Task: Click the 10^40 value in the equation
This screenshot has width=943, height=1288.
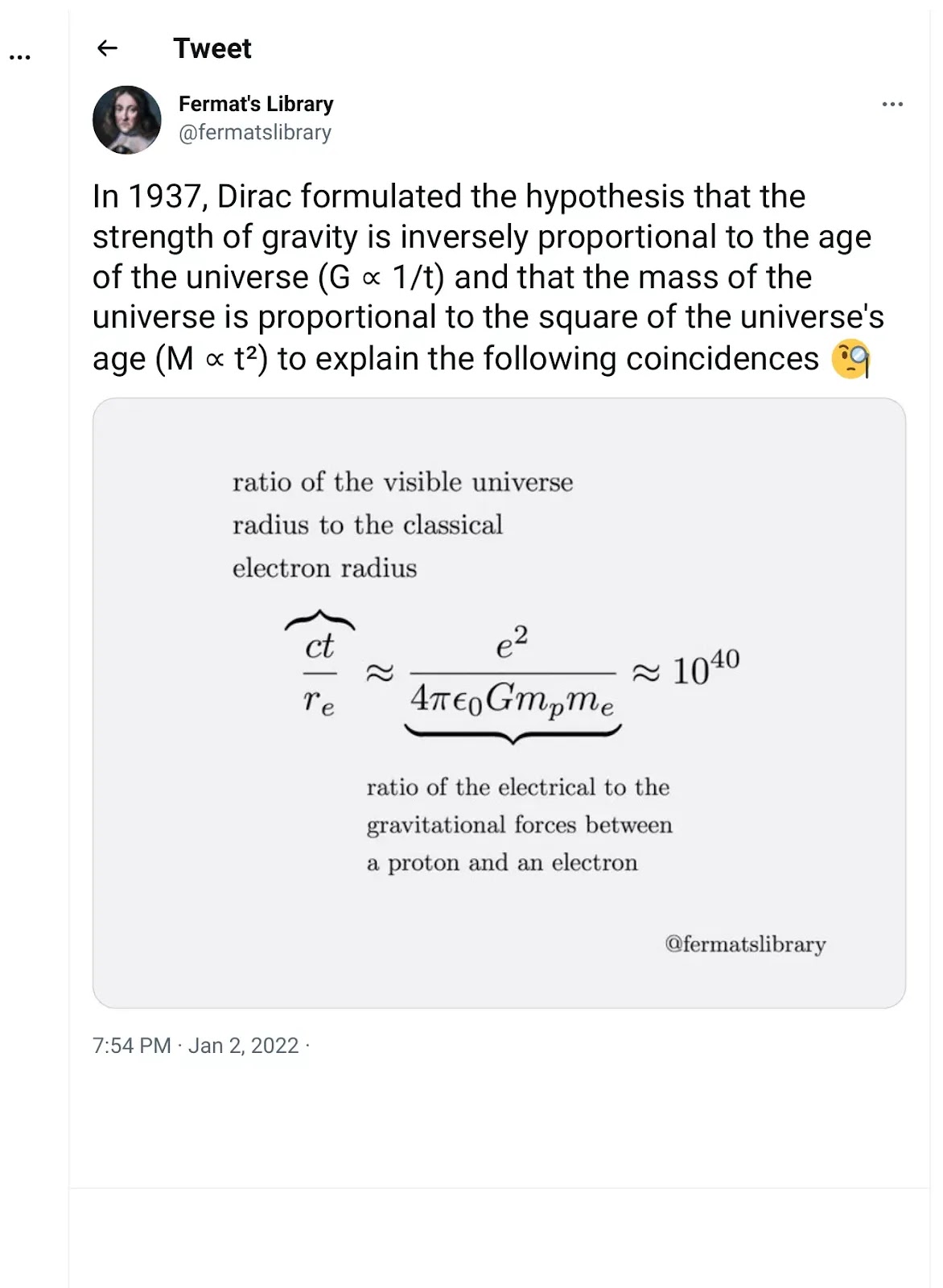Action: tap(705, 669)
